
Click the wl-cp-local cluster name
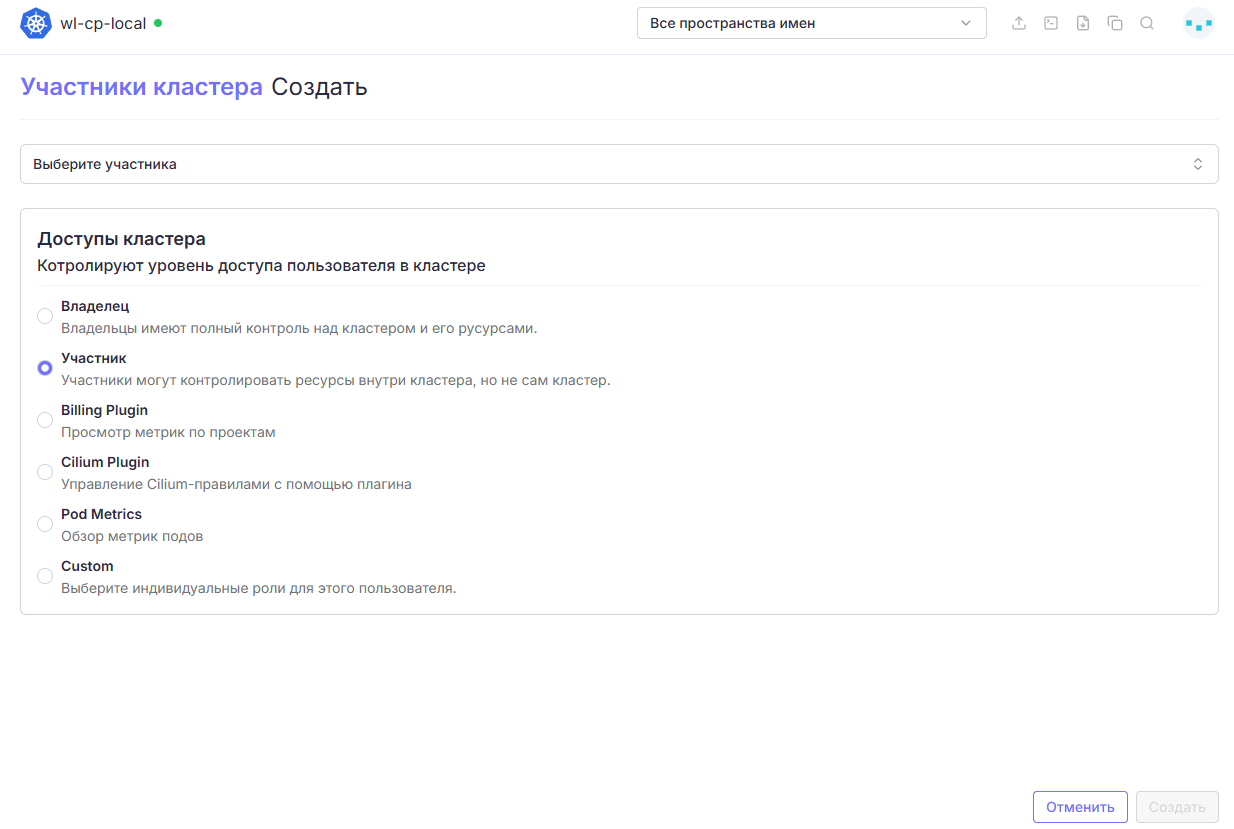(x=103, y=23)
